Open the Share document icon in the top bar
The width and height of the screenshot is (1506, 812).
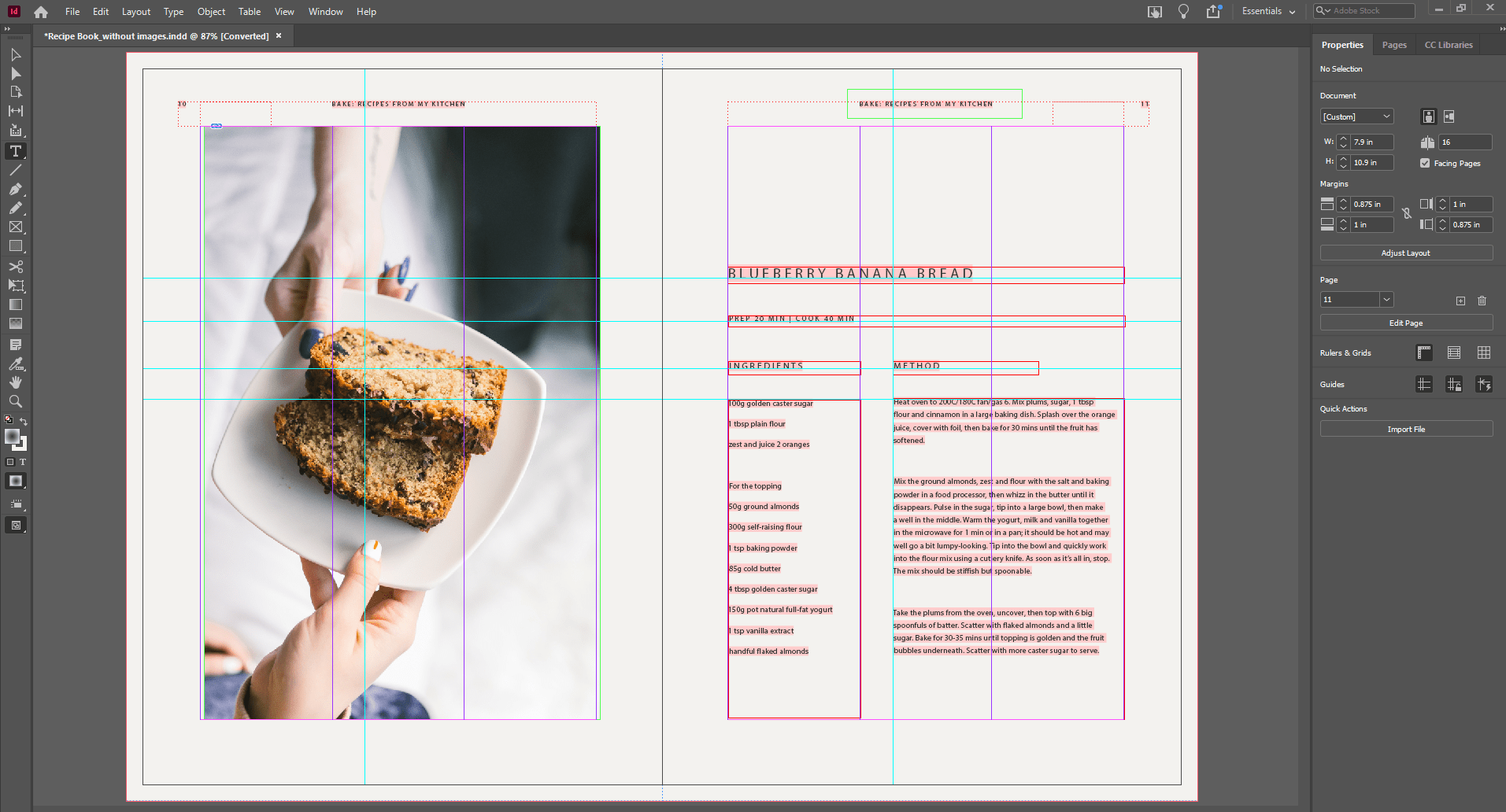[x=1212, y=11]
